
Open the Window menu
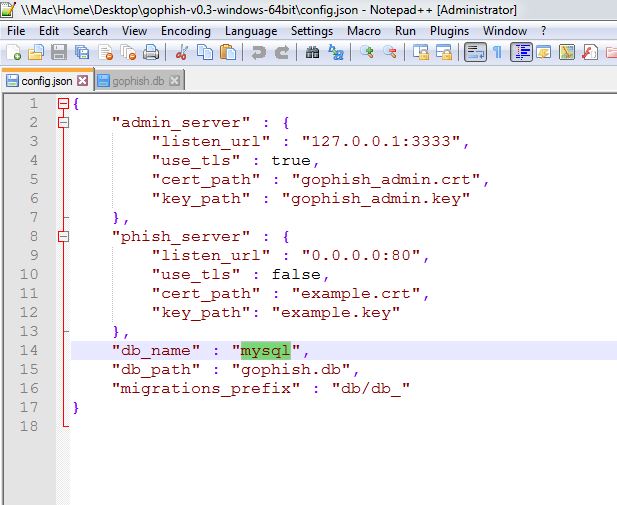(x=505, y=31)
